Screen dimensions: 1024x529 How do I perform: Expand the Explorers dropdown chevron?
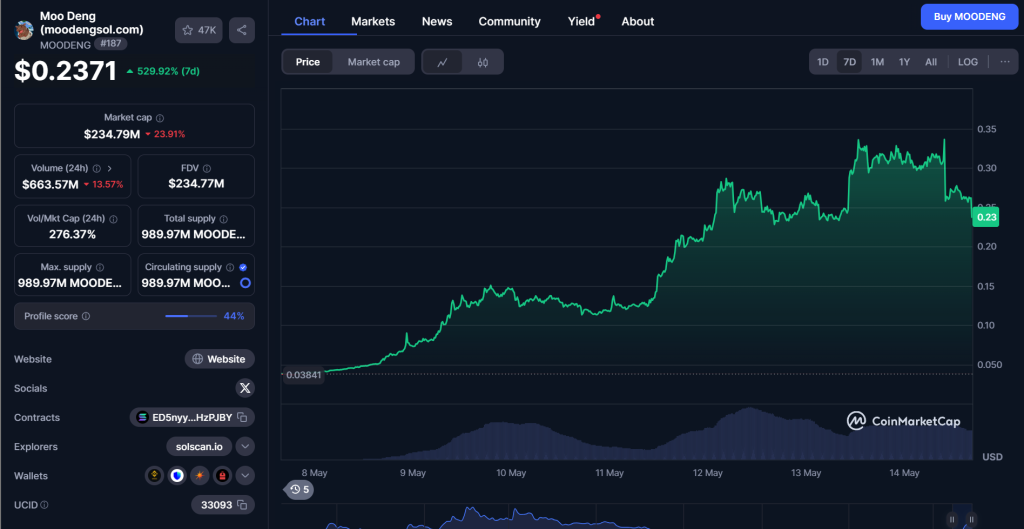point(245,447)
